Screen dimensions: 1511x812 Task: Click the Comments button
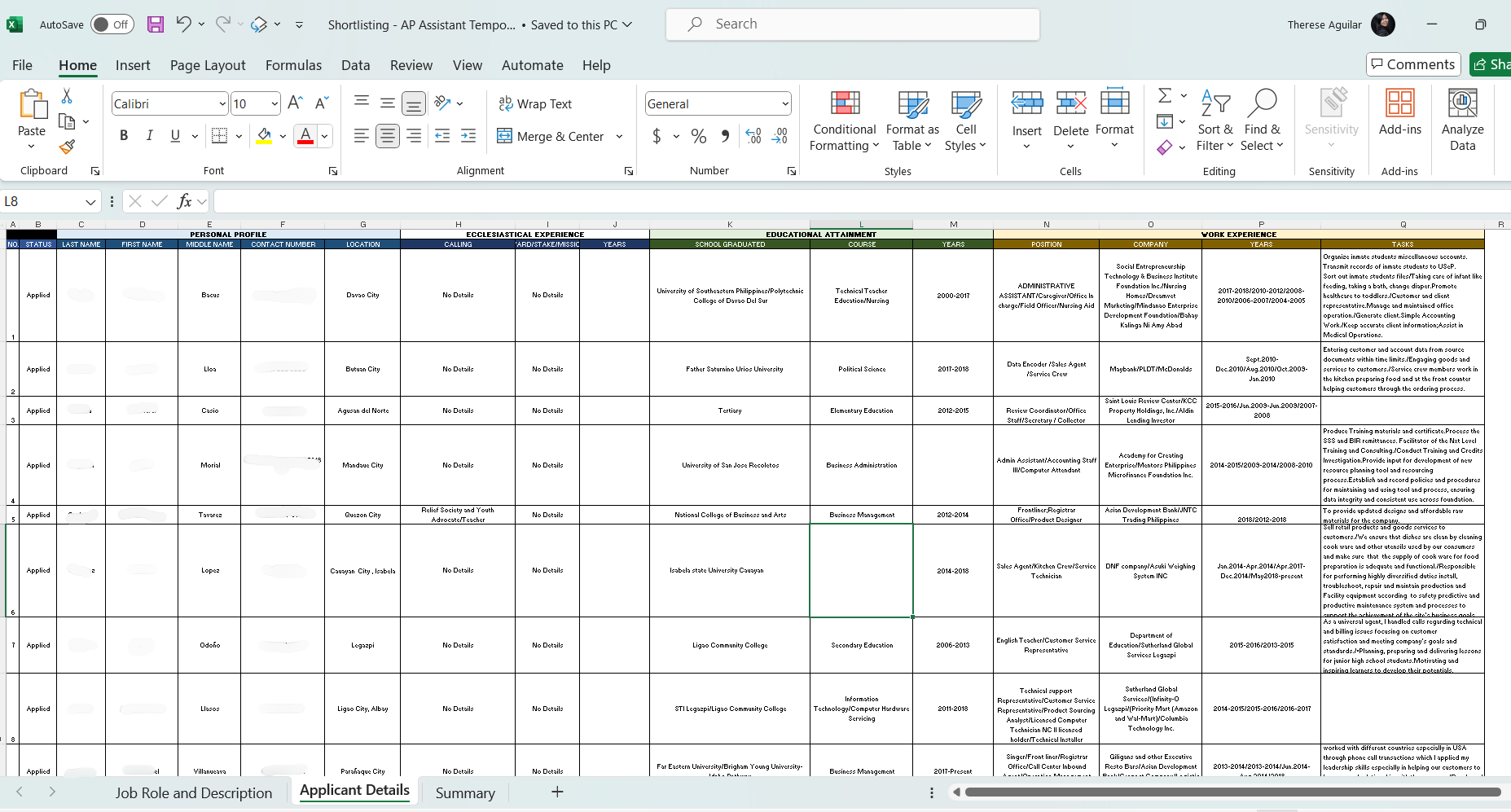[x=1413, y=64]
